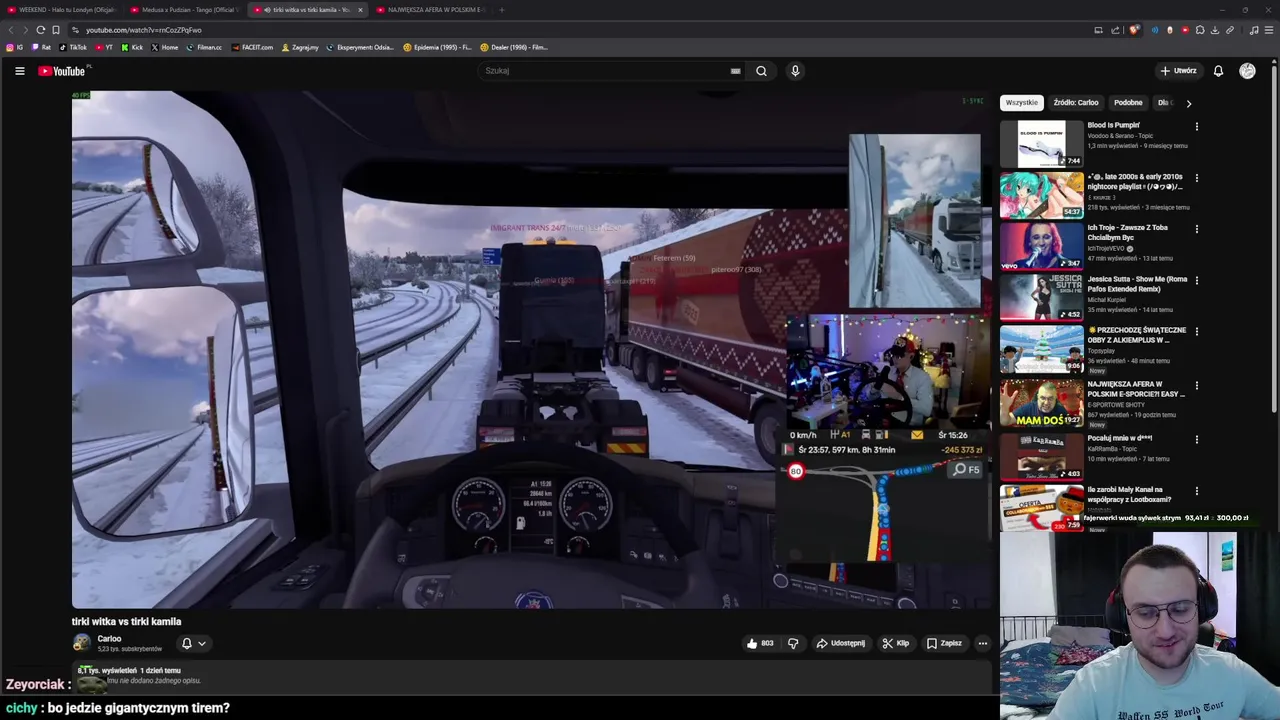Image resolution: width=1280 pixels, height=720 pixels.
Task: Open YouTube notifications bell in header
Action: coord(1218,71)
